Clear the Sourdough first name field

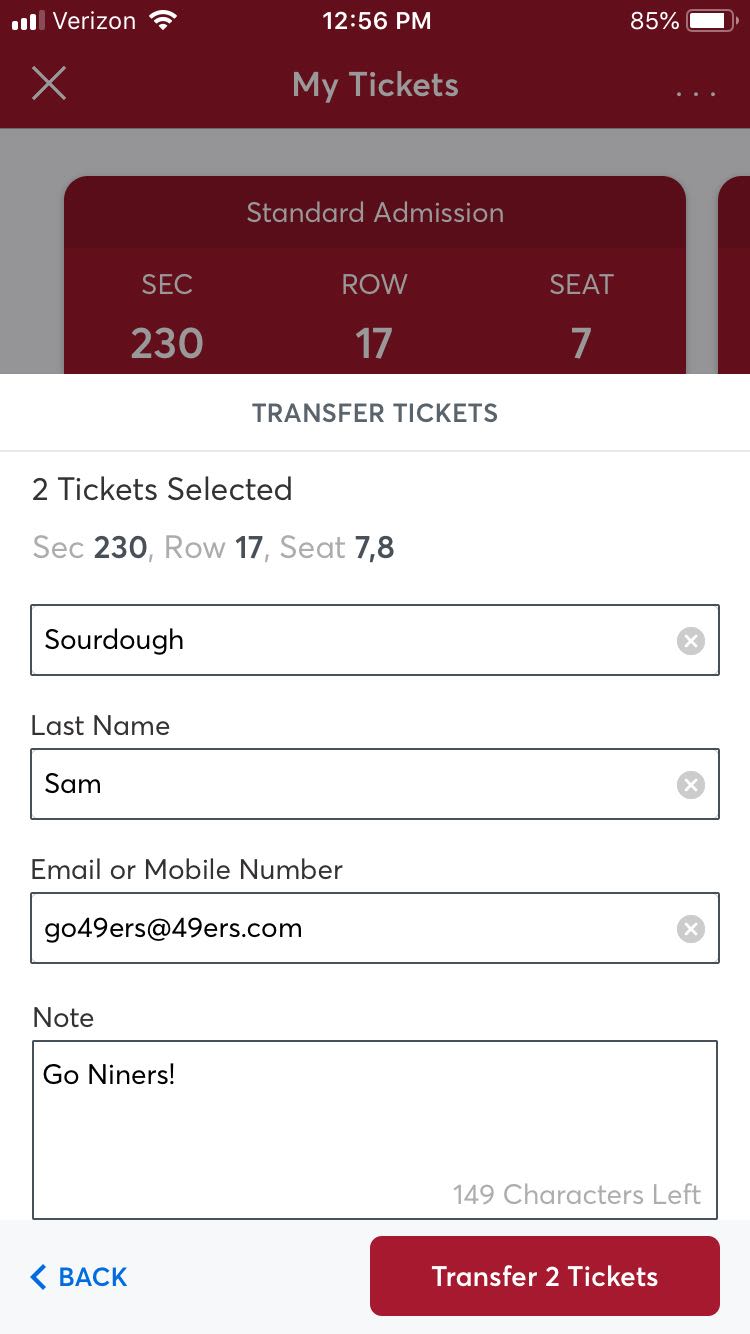(690, 641)
